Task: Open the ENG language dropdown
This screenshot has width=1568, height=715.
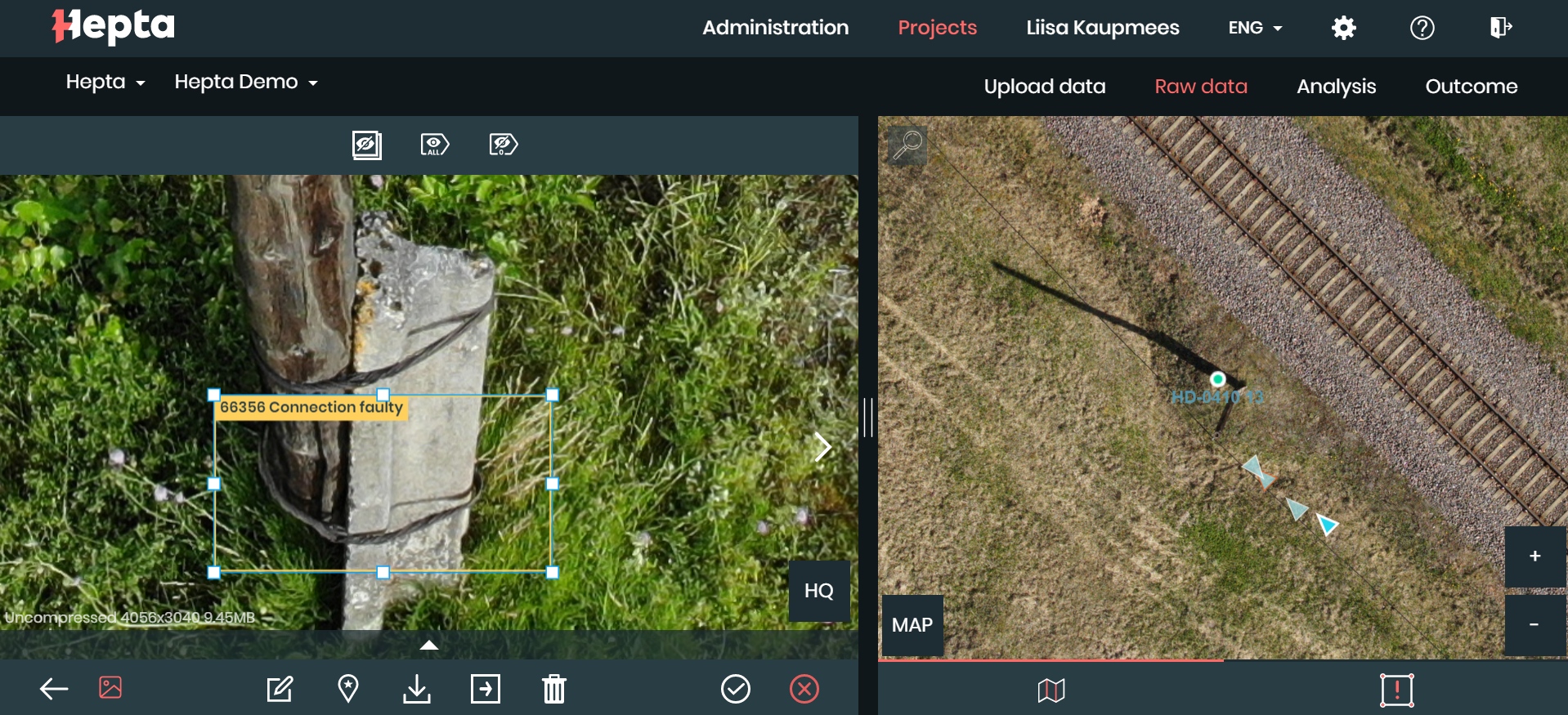Action: click(x=1255, y=28)
